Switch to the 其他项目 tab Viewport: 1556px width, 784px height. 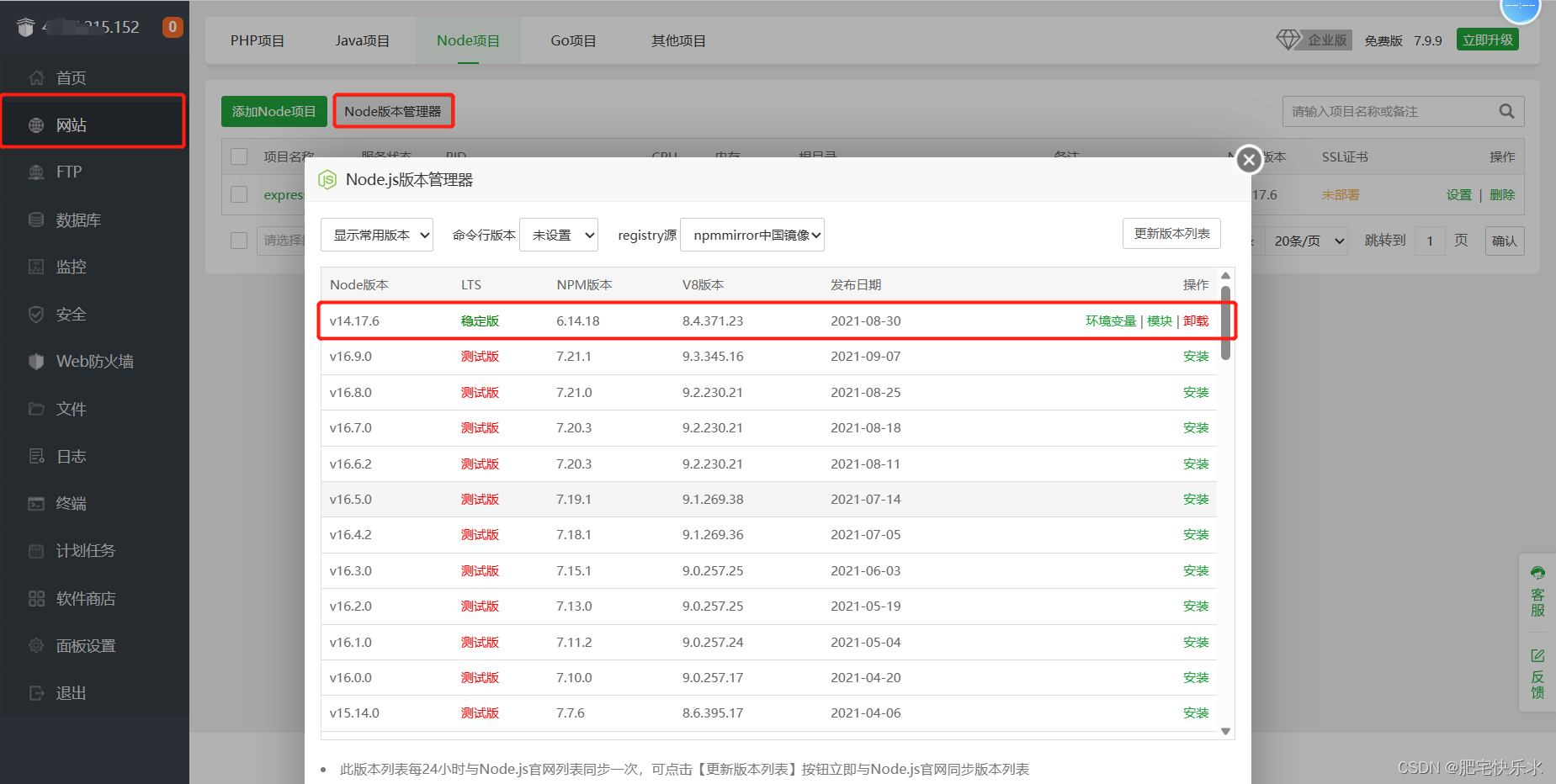point(678,40)
